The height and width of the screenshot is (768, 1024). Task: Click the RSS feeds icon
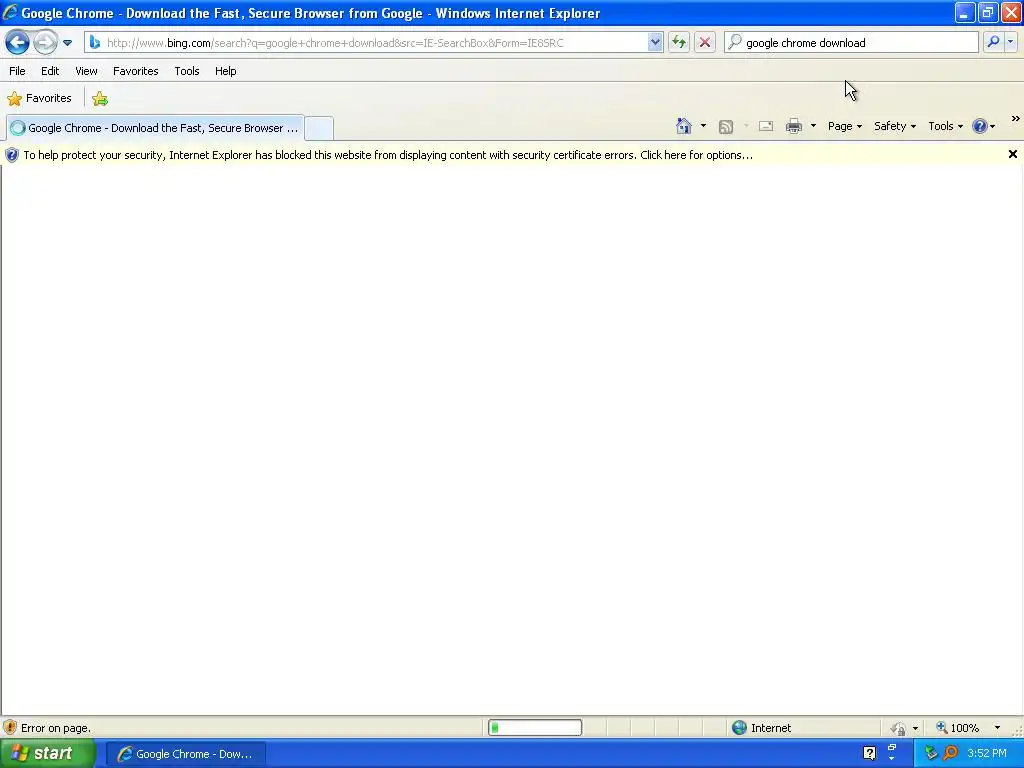[x=726, y=127]
